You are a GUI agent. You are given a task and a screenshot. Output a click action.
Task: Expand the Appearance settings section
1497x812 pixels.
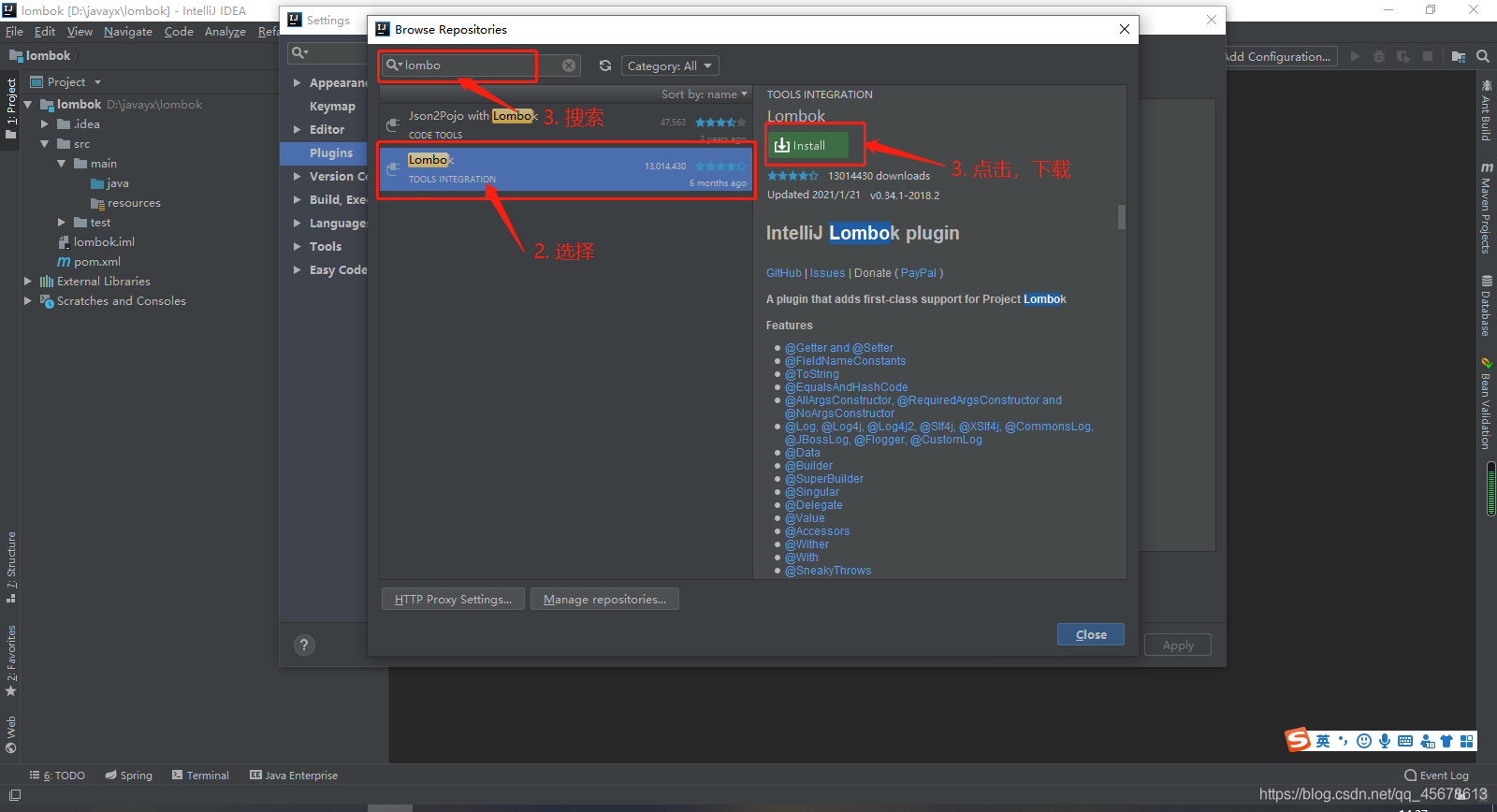(298, 83)
